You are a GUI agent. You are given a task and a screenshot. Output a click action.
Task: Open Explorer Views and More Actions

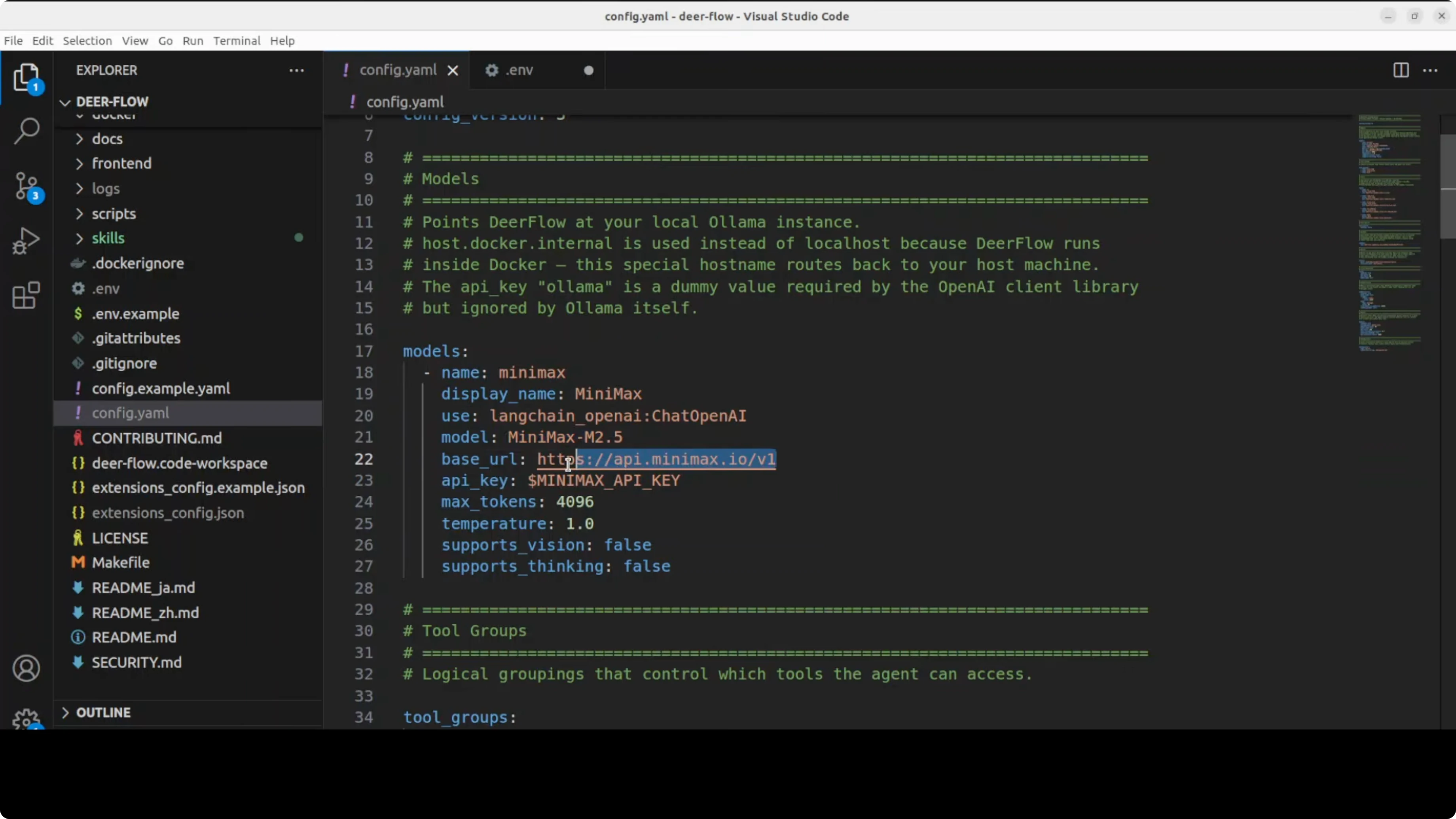click(297, 70)
